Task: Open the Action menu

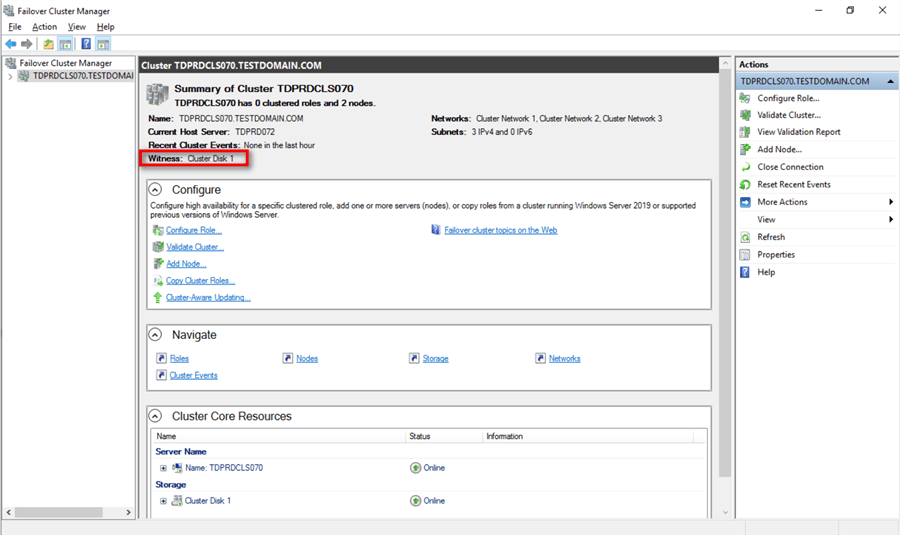Action: pos(44,27)
